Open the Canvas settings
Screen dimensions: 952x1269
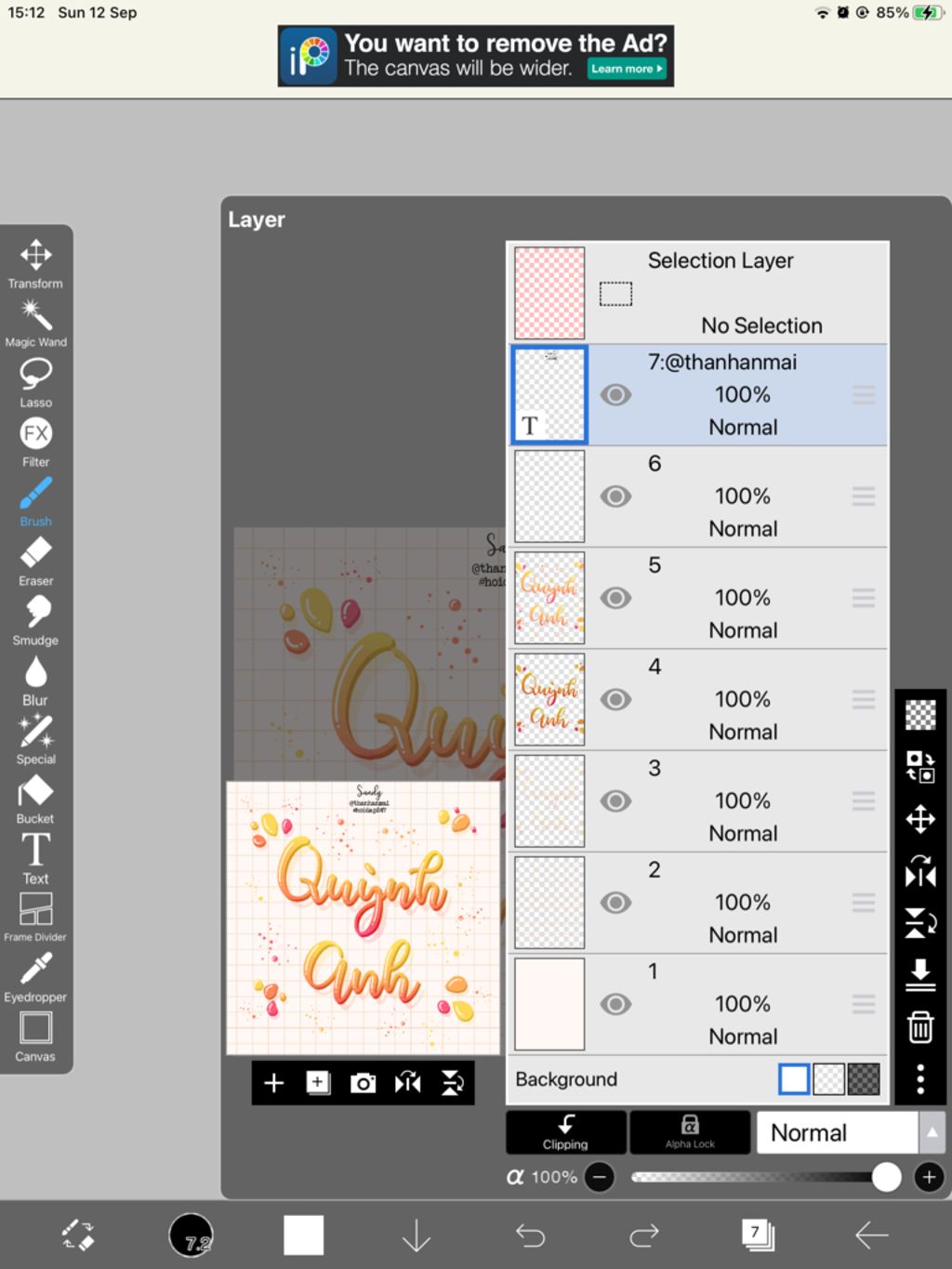[x=35, y=1038]
